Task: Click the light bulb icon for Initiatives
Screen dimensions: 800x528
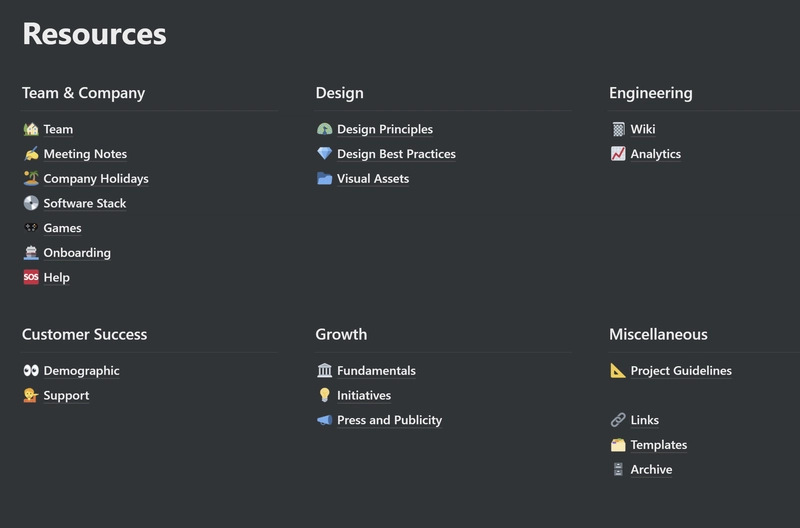Action: tap(324, 395)
